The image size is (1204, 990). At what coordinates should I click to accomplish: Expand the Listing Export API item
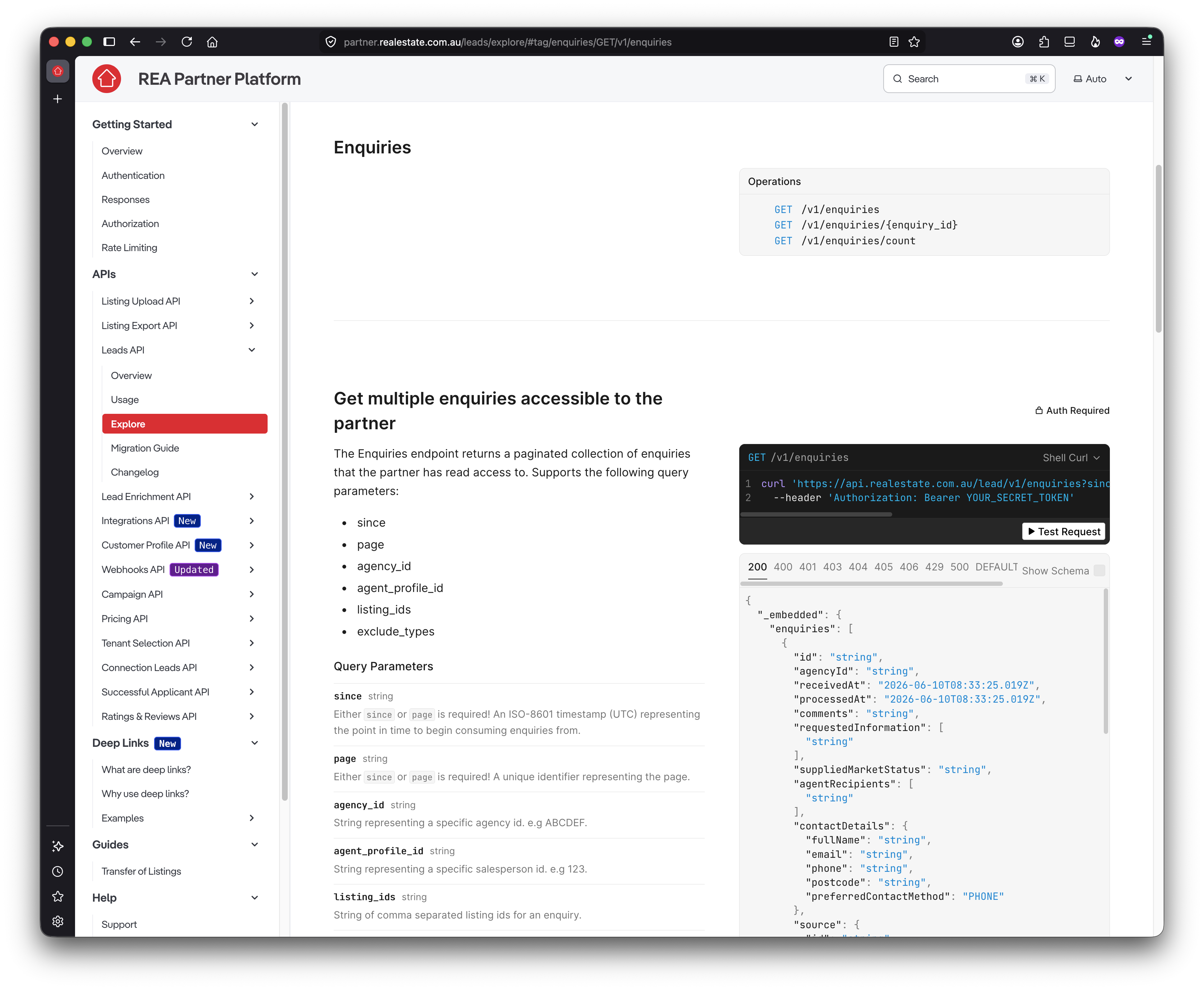251,325
